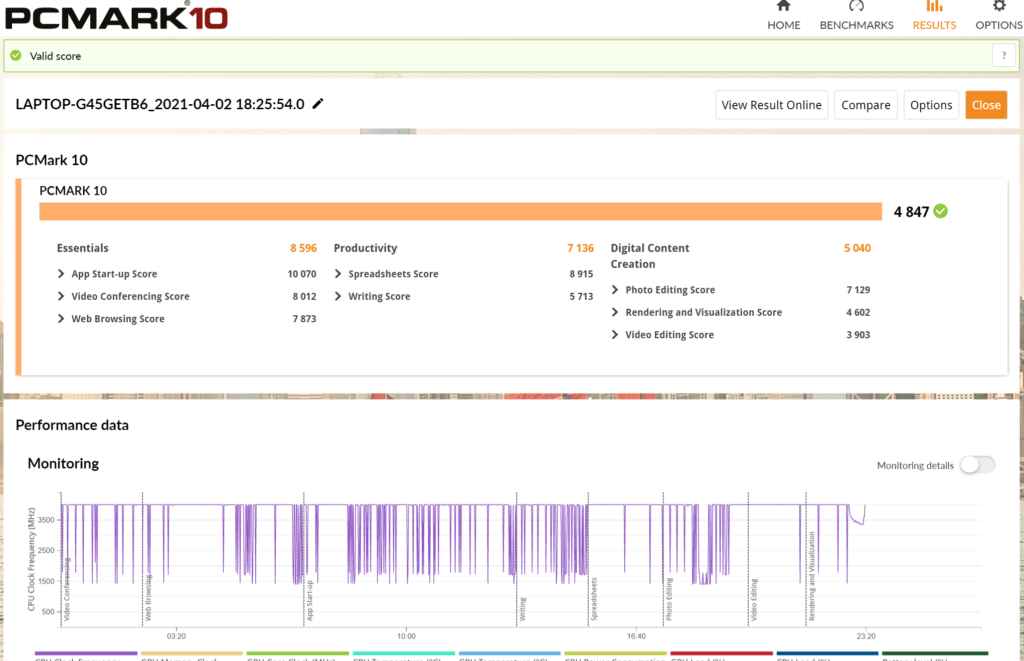Expand App Start-up Score
The width and height of the screenshot is (1024, 661).
click(61, 274)
